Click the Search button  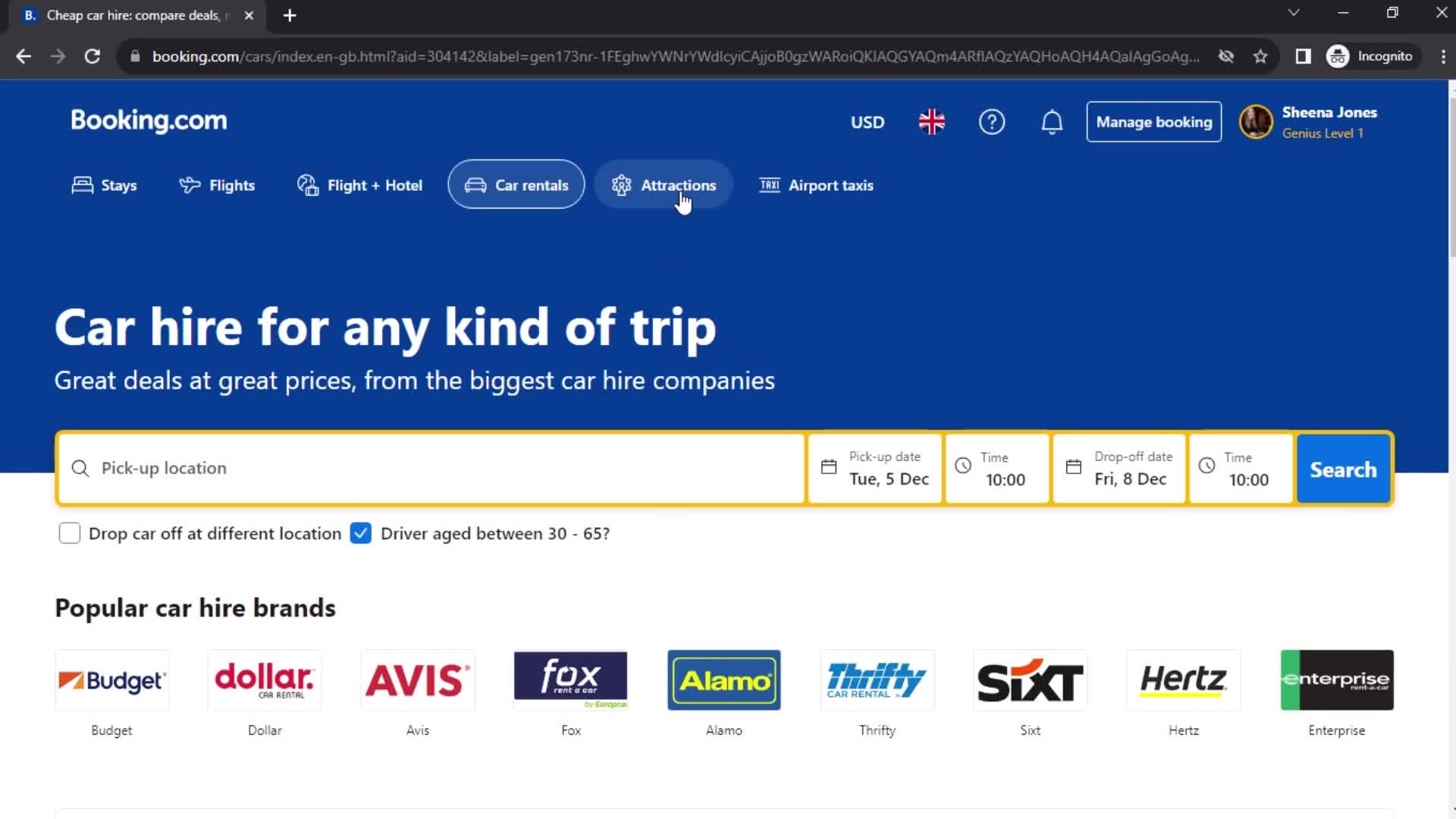coord(1343,468)
